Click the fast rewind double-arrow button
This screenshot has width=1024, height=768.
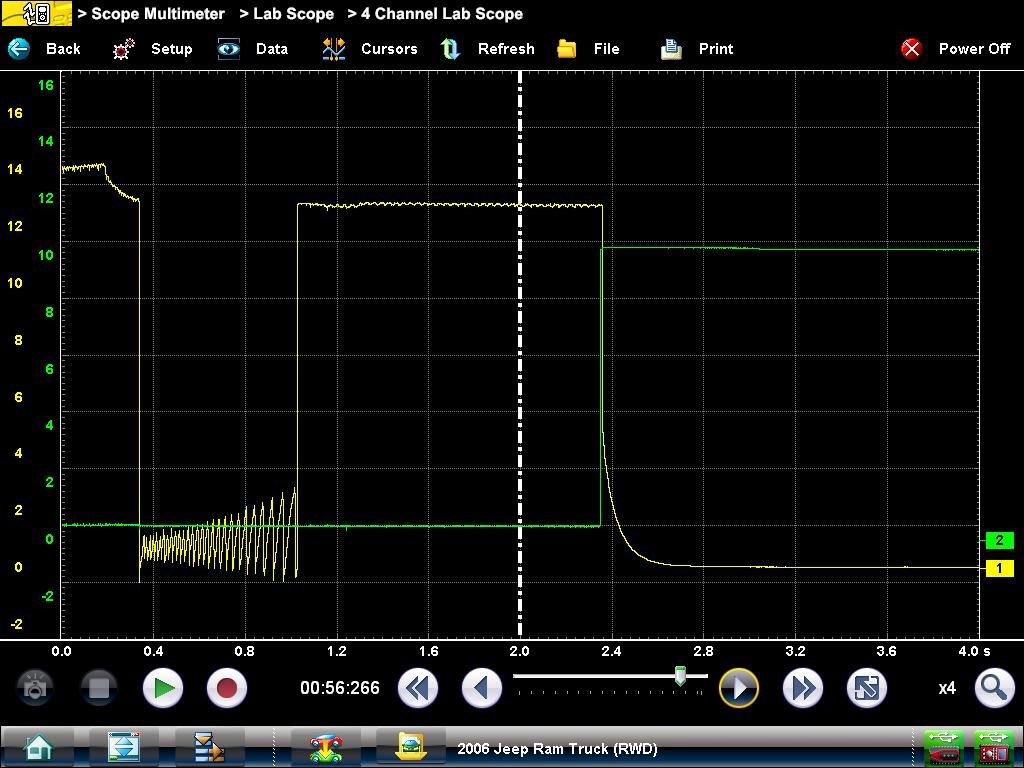point(418,688)
